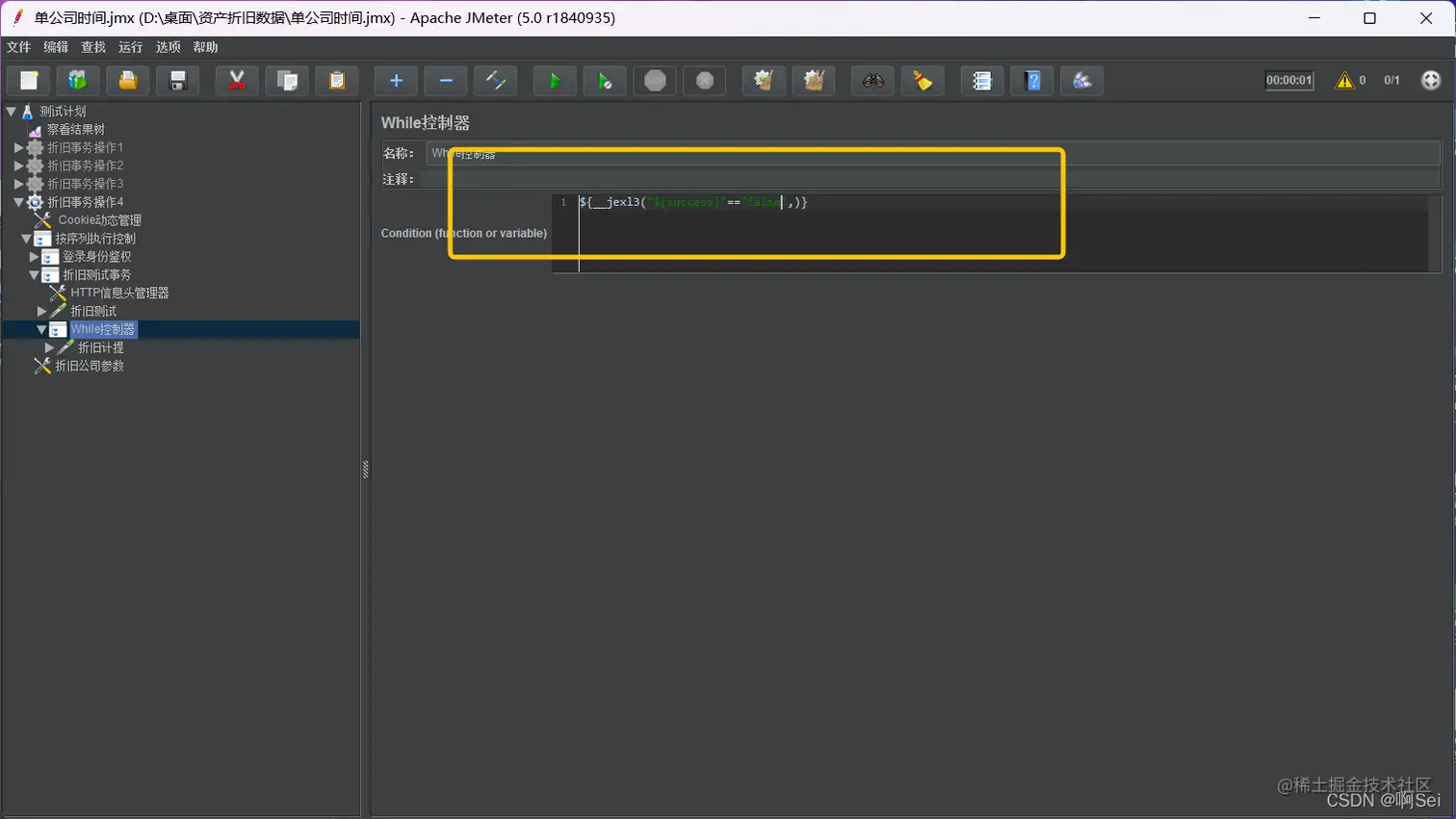Click the 0/1 thread count text
This screenshot has height=819, width=1456.
[1391, 81]
